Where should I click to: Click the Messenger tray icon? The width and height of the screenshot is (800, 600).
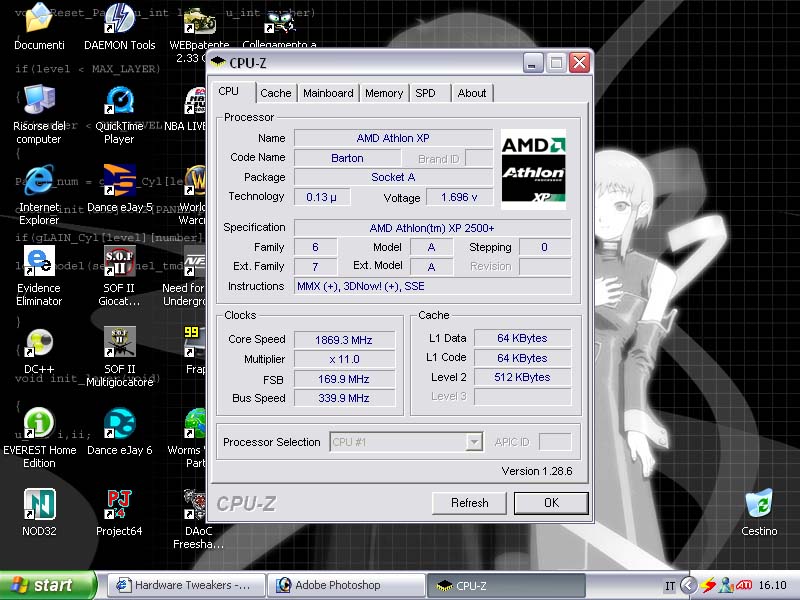pos(725,585)
